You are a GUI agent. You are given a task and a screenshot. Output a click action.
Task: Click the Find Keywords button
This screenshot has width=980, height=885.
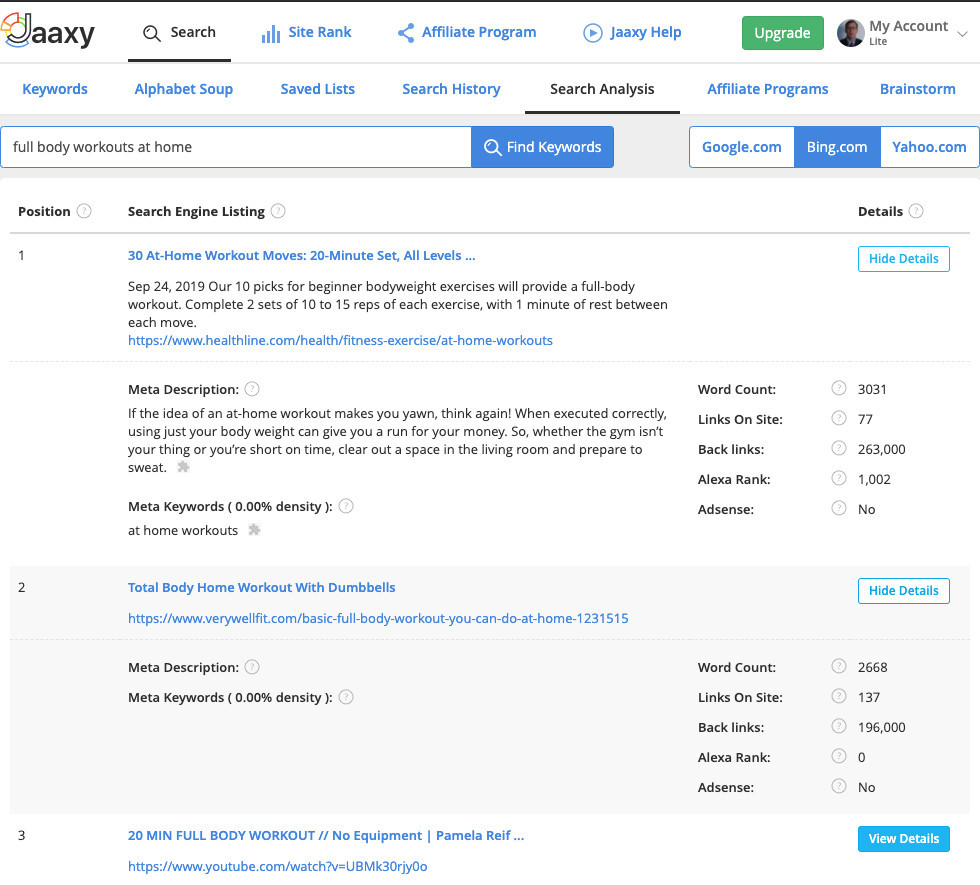(x=542, y=147)
